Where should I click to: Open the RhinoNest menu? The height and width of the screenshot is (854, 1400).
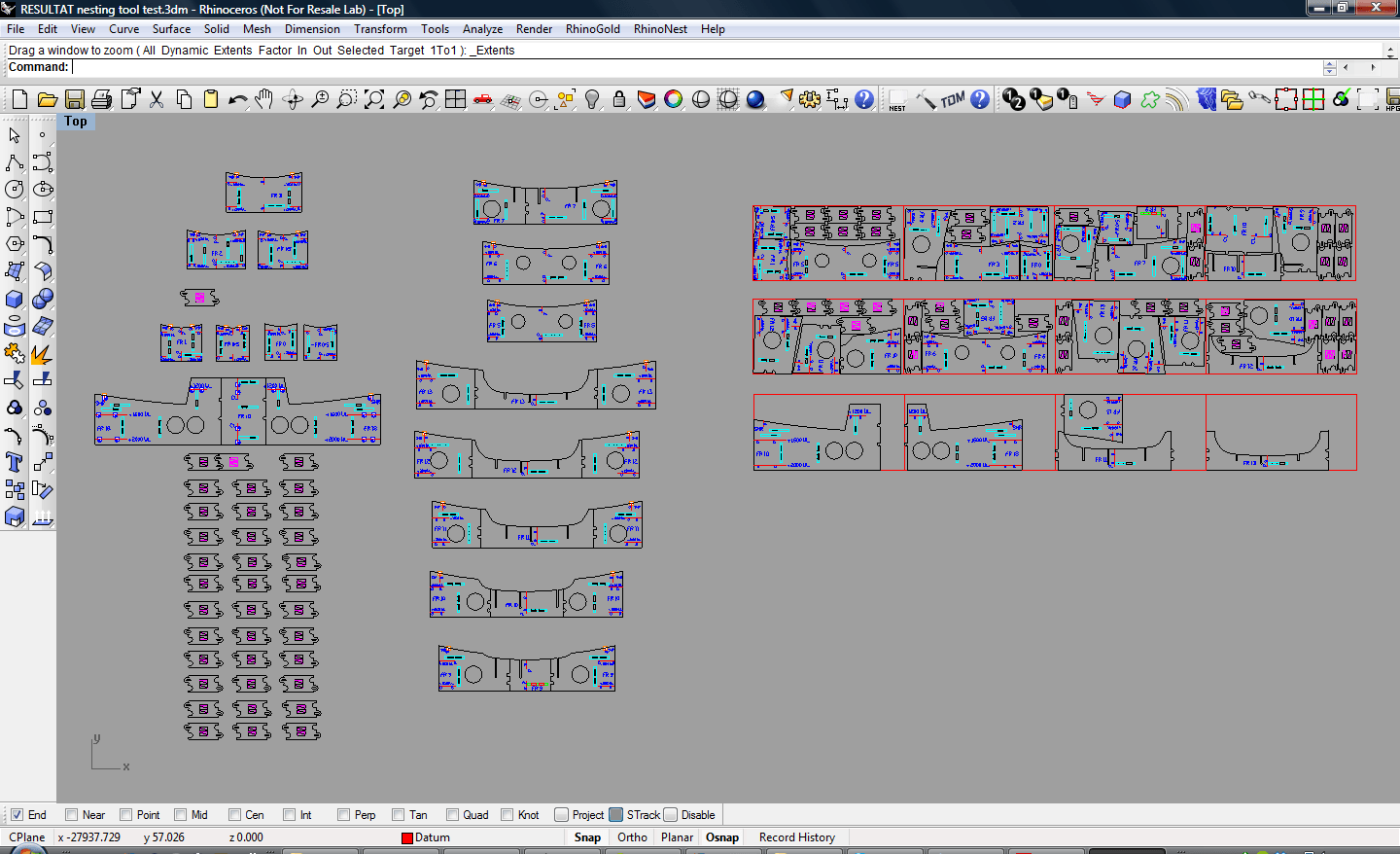(x=660, y=29)
